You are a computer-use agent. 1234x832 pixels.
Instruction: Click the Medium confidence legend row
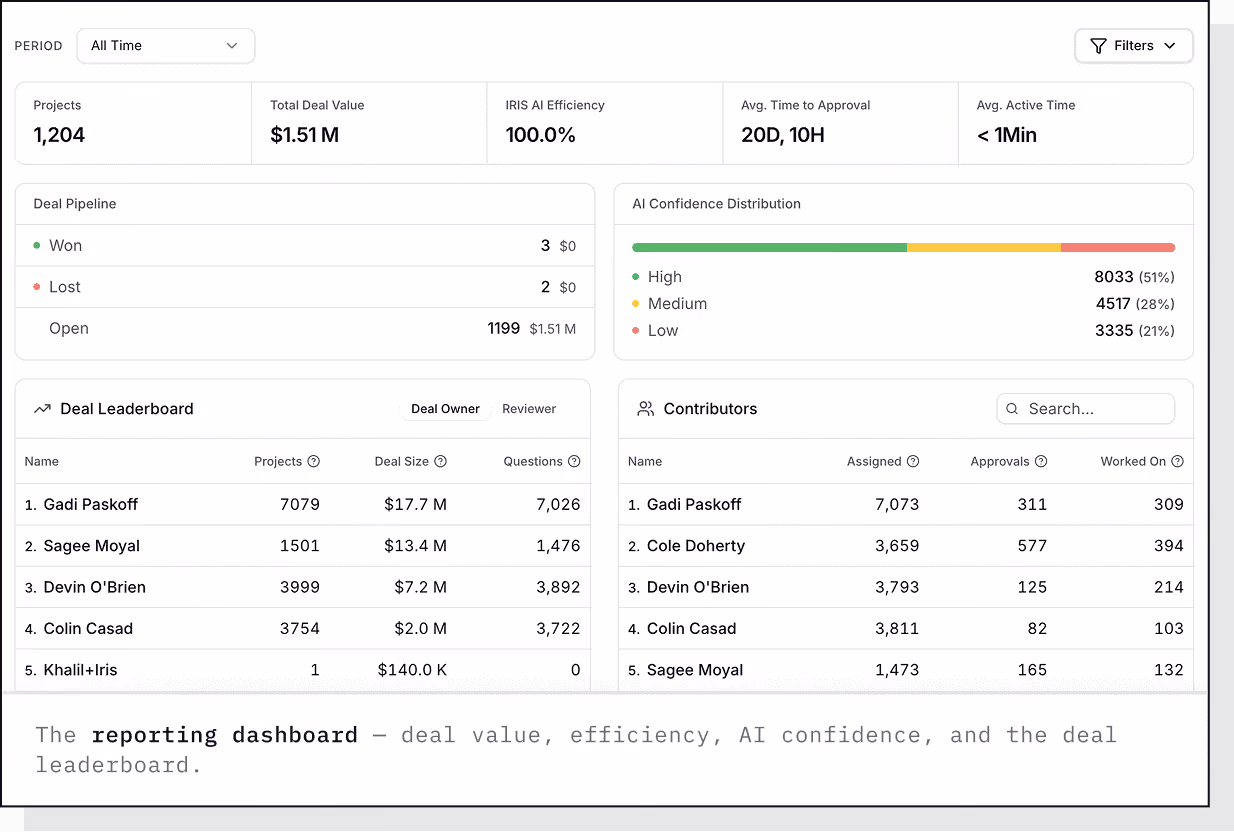903,304
